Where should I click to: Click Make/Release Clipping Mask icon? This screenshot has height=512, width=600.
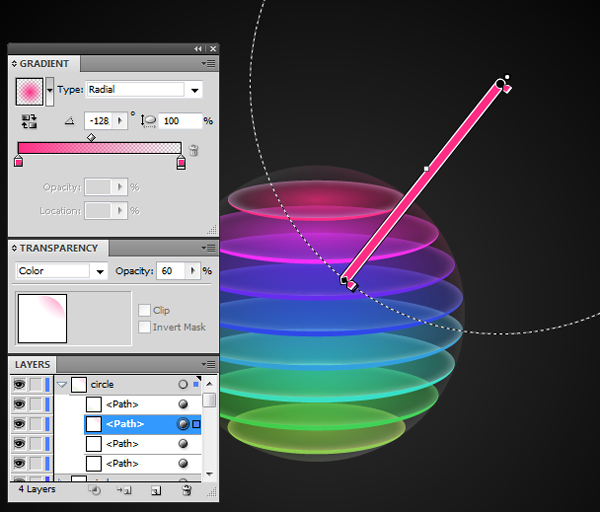pyautogui.click(x=94, y=490)
